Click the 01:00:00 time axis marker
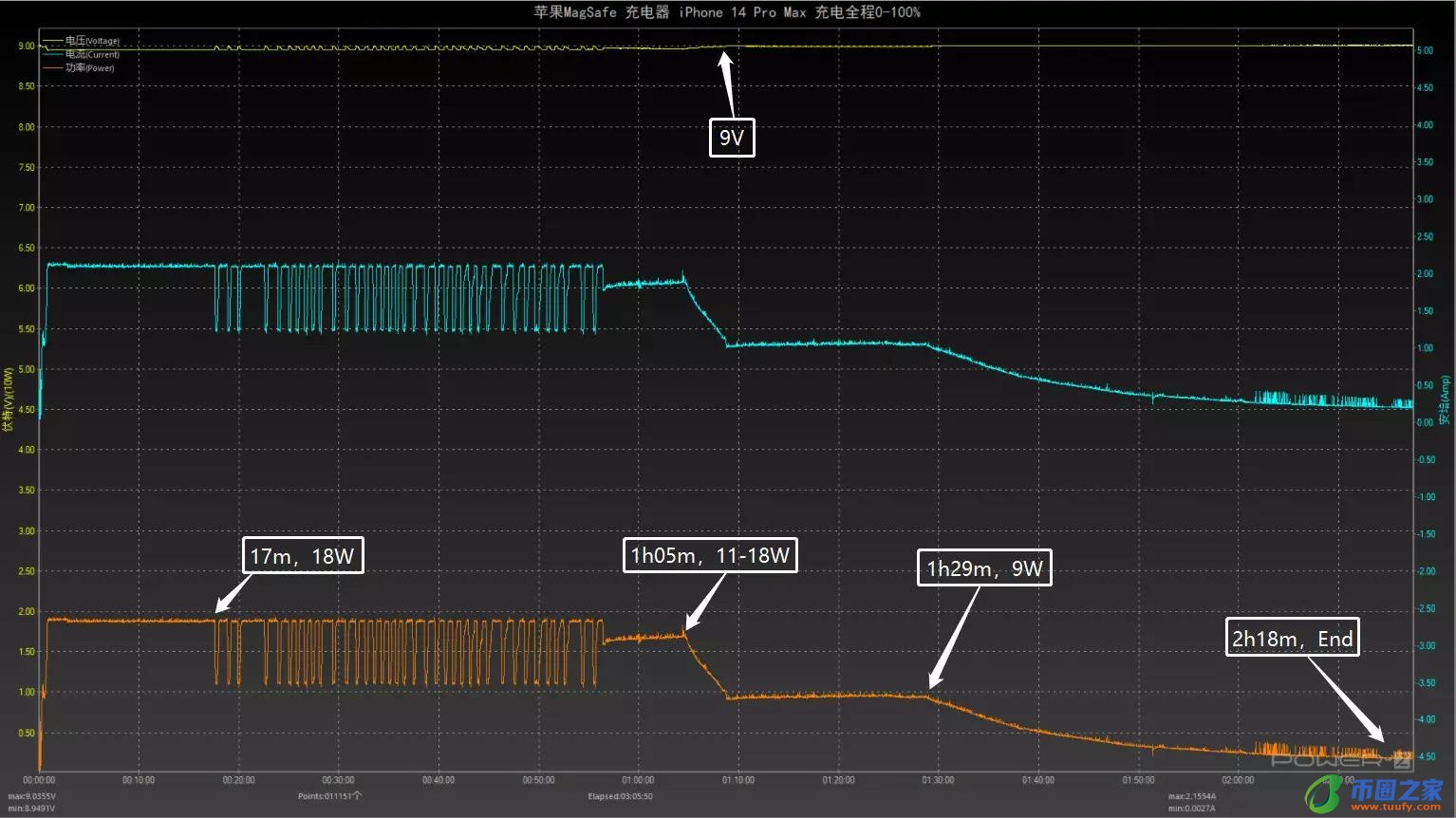 click(638, 780)
